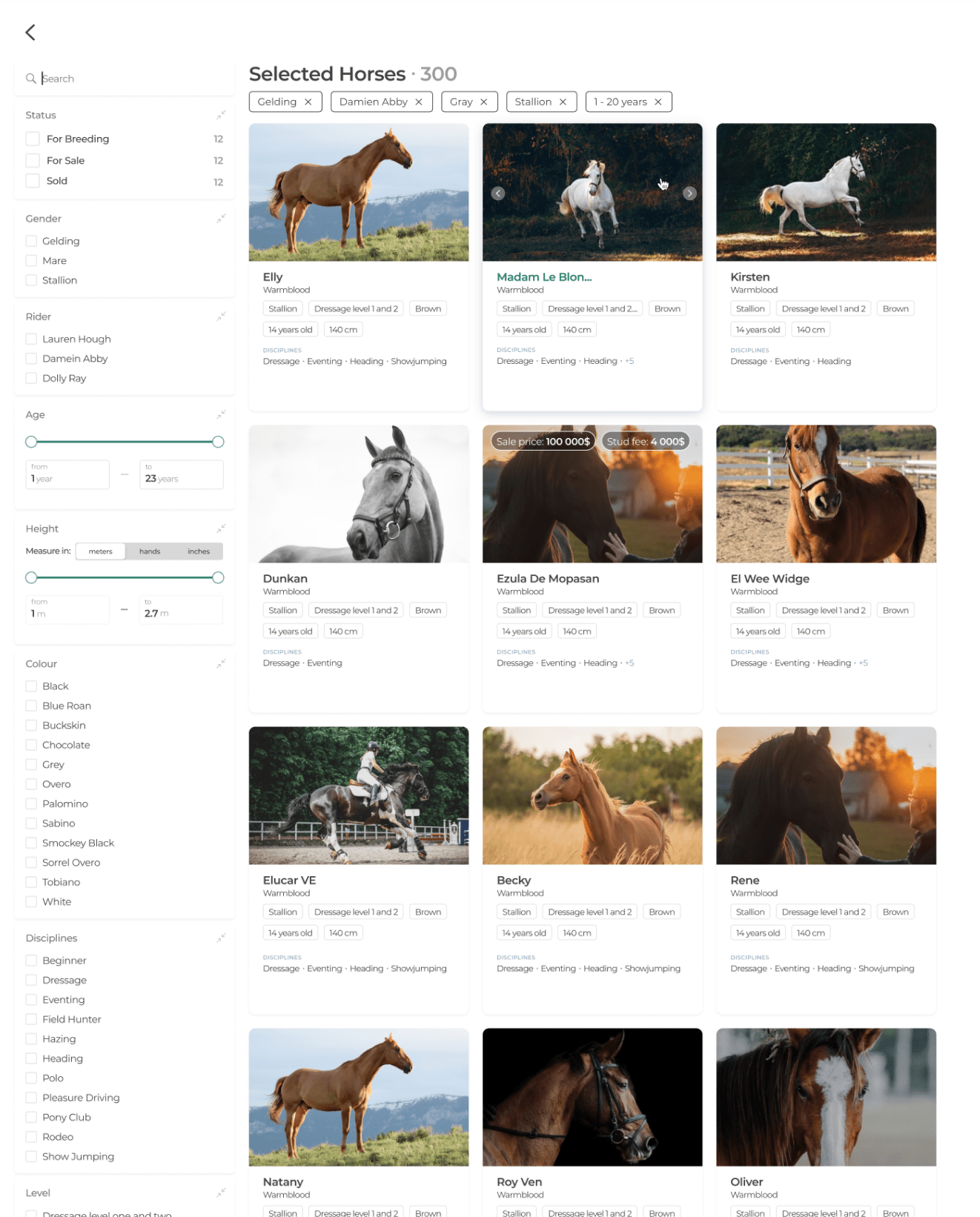
Task: Remove the 1 - 20 years filter
Action: point(658,102)
